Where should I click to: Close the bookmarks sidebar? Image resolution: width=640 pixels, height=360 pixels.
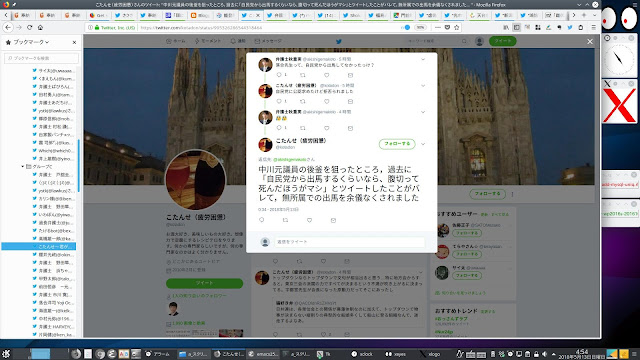point(74,42)
